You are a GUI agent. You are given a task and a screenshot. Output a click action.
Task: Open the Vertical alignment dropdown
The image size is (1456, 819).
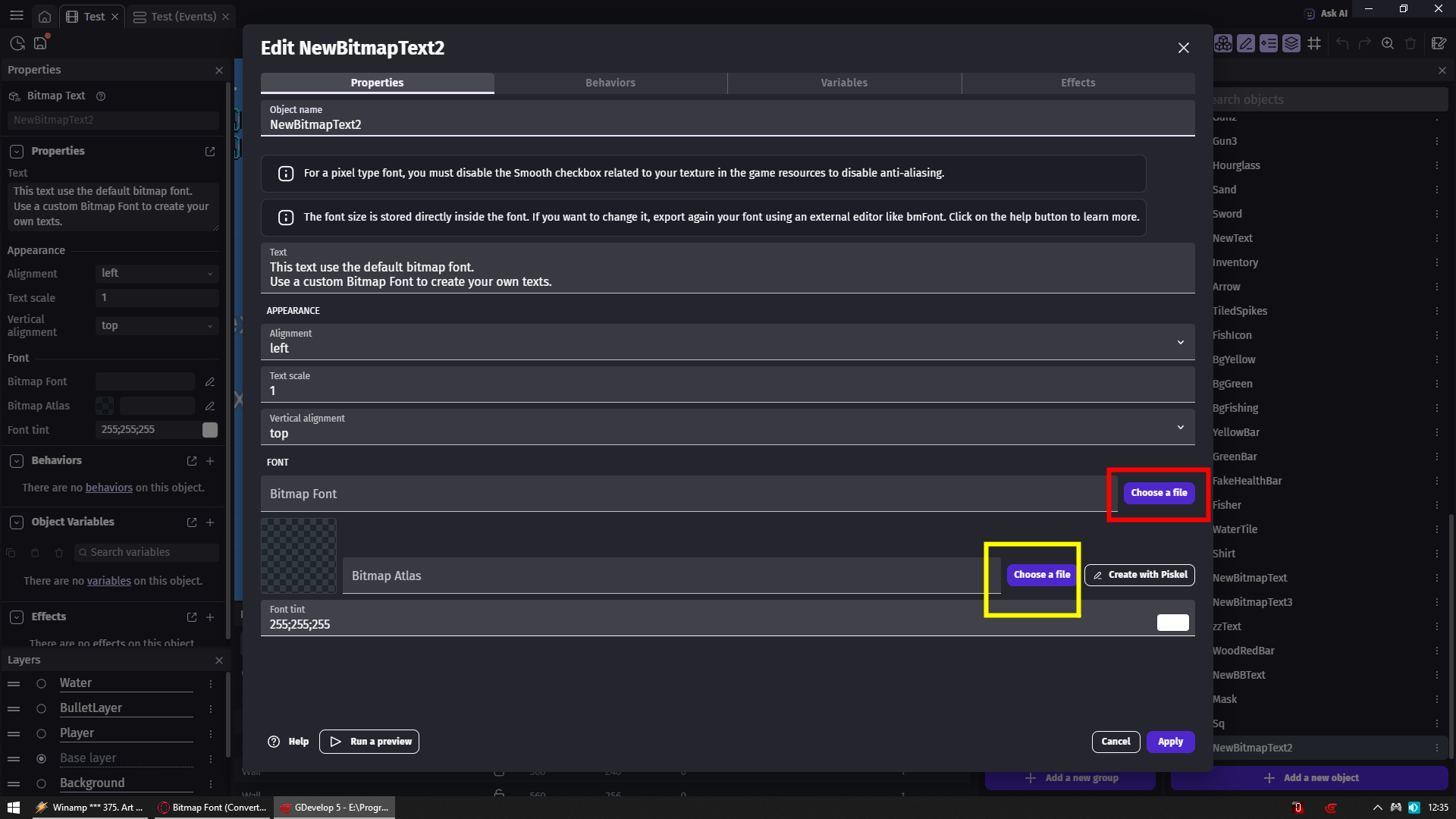click(x=1180, y=427)
